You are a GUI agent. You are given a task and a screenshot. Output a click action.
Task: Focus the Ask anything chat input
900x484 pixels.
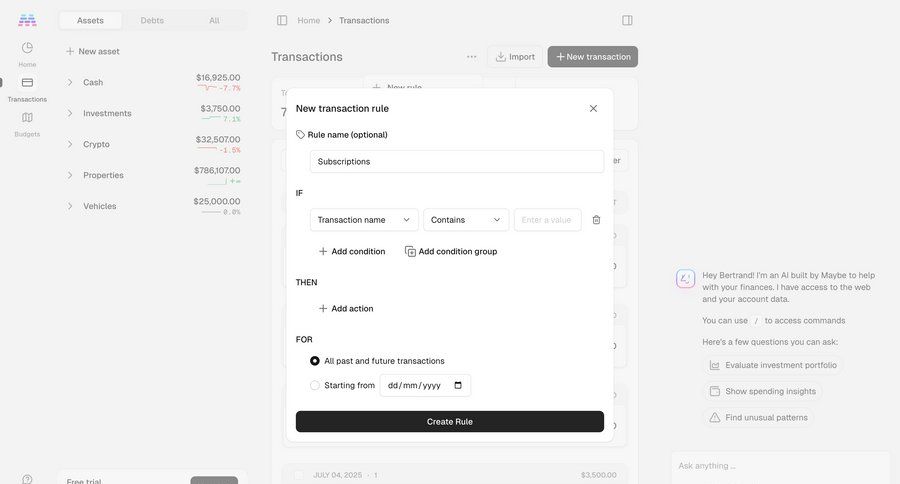(x=781, y=466)
